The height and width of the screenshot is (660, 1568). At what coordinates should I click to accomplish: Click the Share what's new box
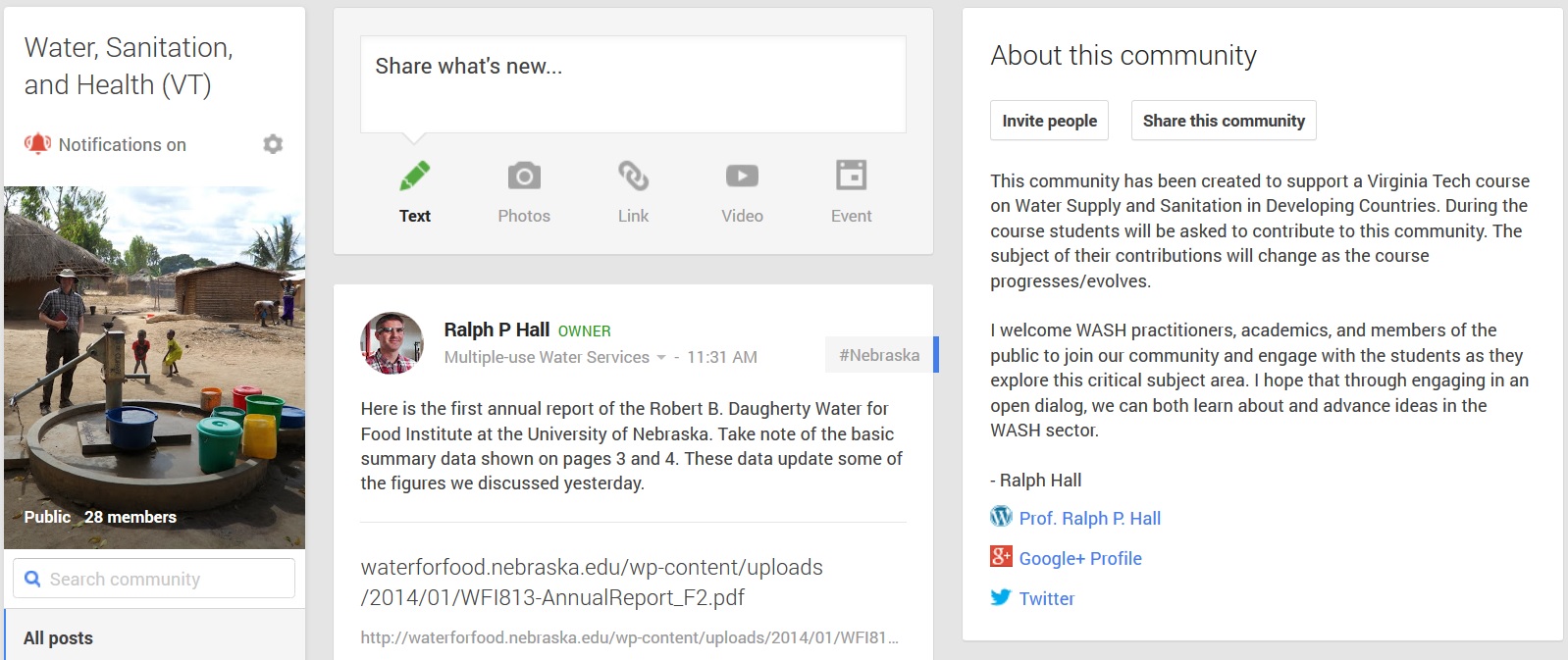633,84
